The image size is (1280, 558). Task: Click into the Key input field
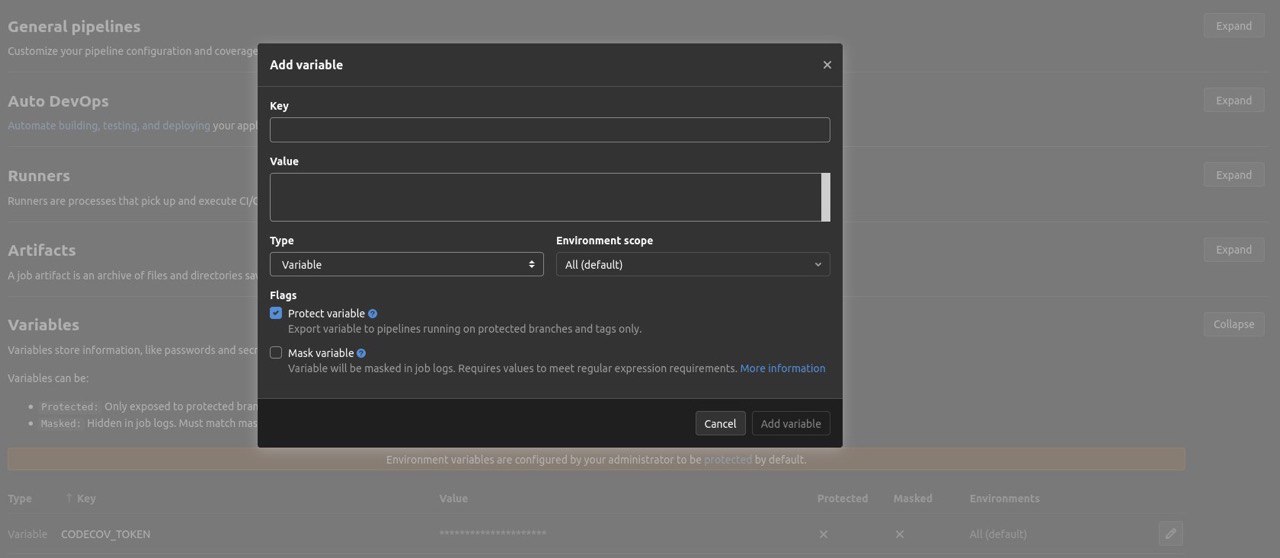point(550,129)
